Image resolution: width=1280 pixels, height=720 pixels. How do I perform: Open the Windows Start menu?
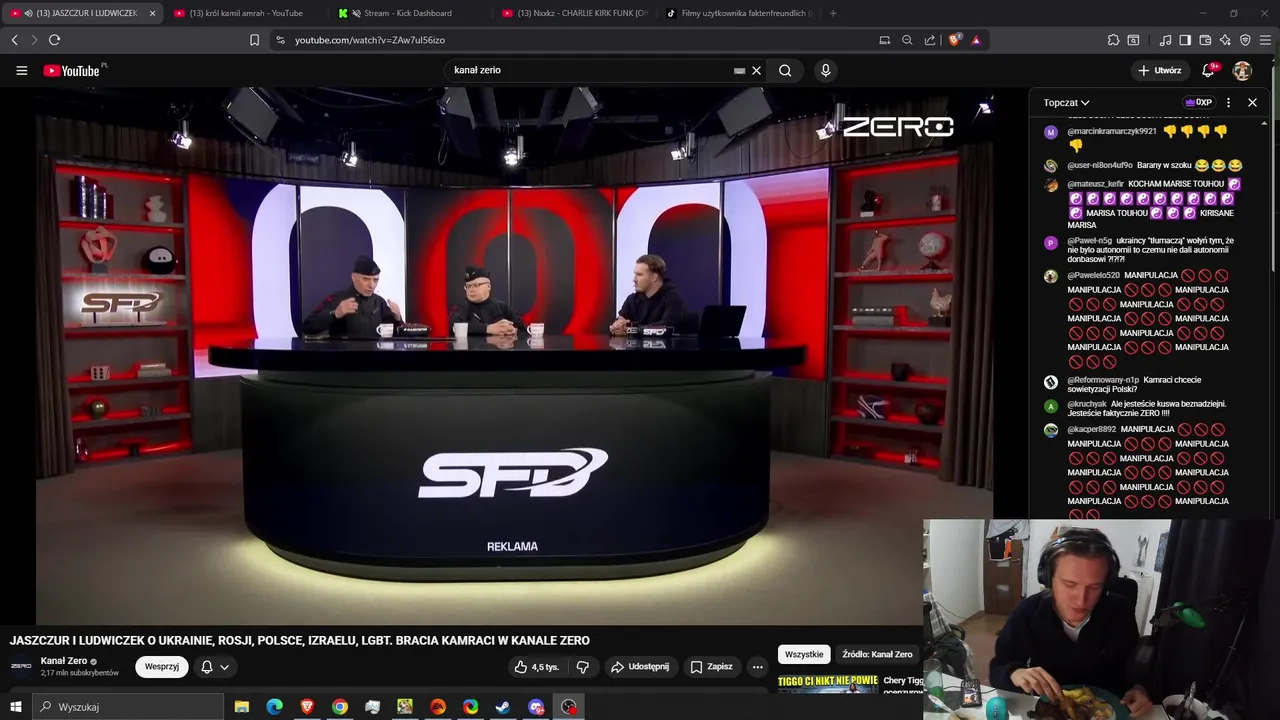(x=15, y=707)
